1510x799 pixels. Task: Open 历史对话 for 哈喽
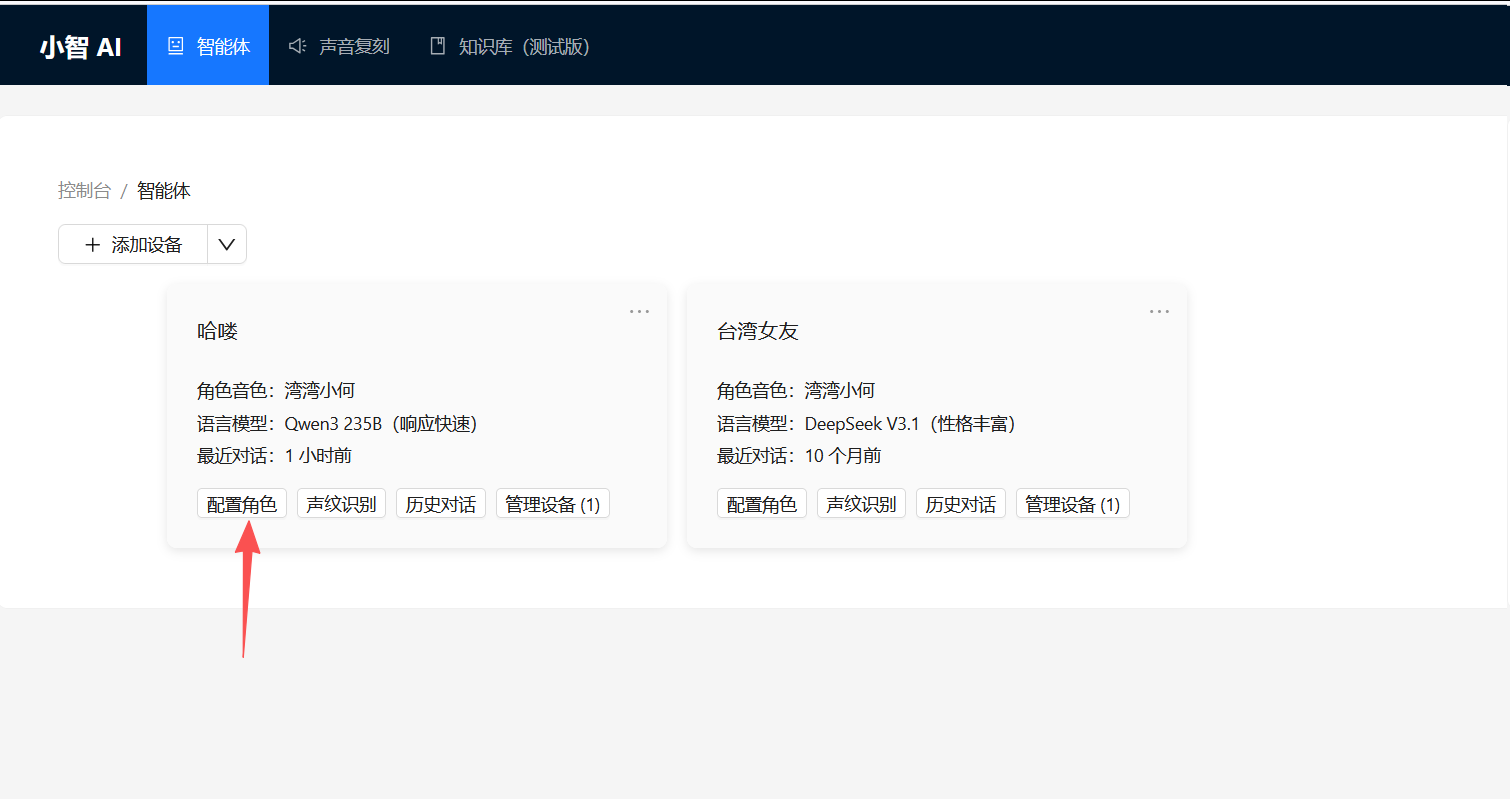[441, 503]
